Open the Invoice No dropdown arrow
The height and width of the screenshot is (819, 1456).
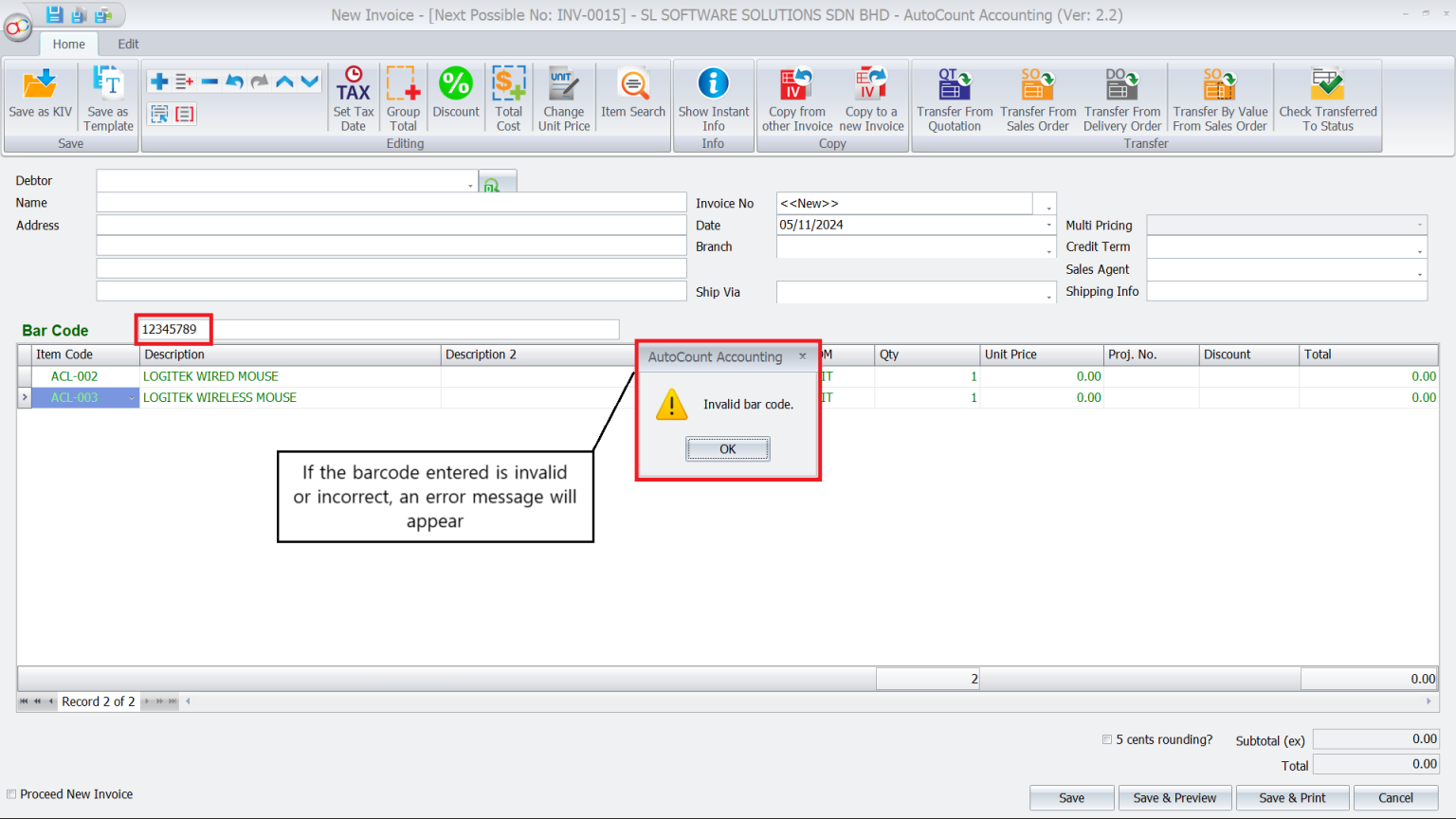[1046, 203]
